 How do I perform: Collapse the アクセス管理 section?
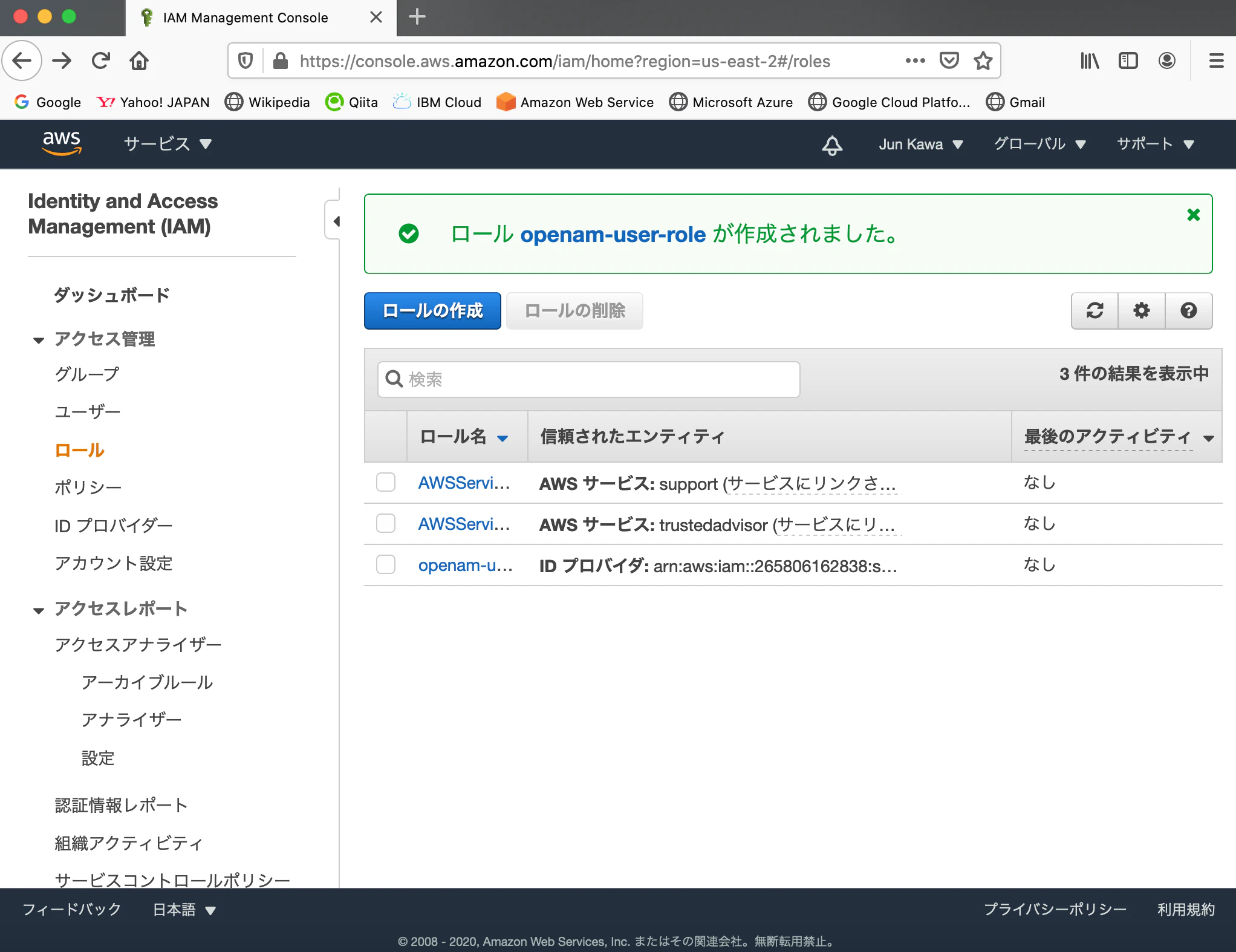(x=39, y=340)
